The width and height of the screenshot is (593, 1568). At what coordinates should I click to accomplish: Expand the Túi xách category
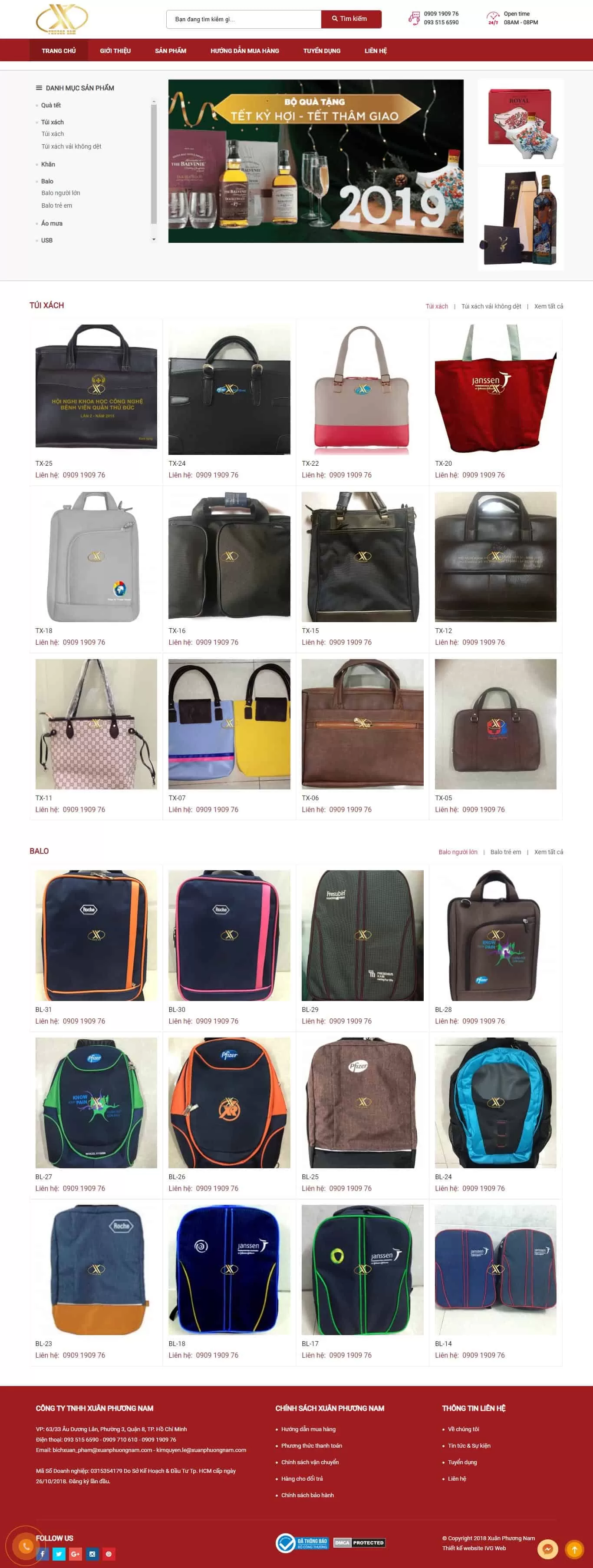pyautogui.click(x=52, y=123)
